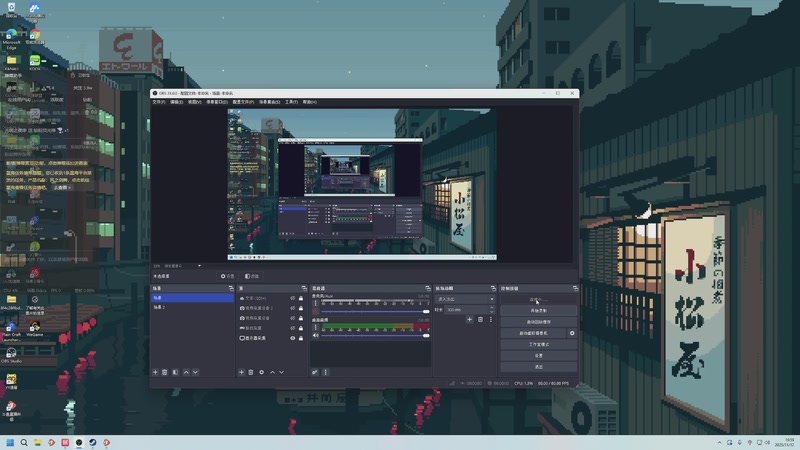The image size is (800, 450).
Task: Open Scene Collection (场景集合) menu
Action: point(269,102)
